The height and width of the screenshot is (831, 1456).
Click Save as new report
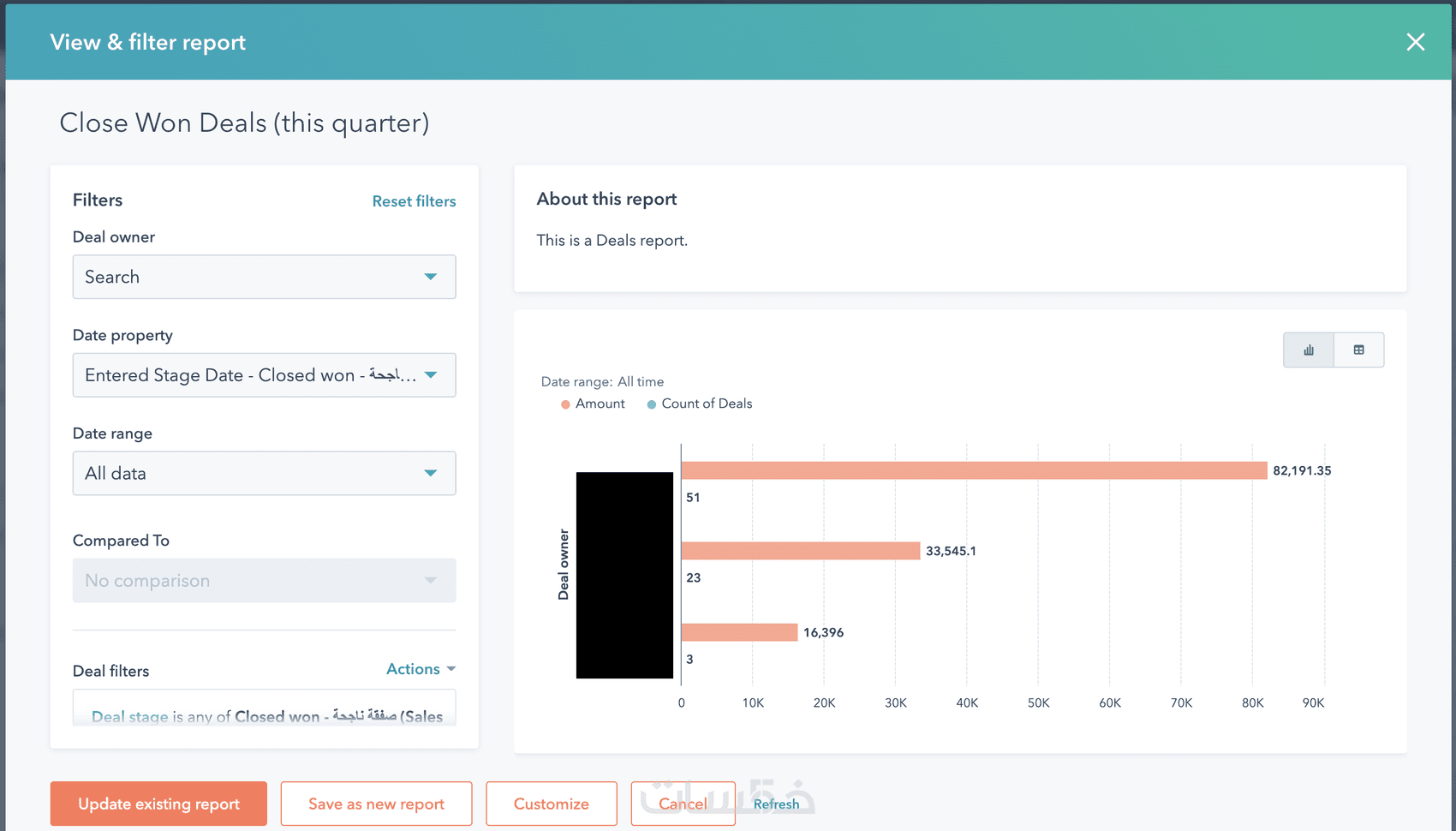click(x=376, y=804)
